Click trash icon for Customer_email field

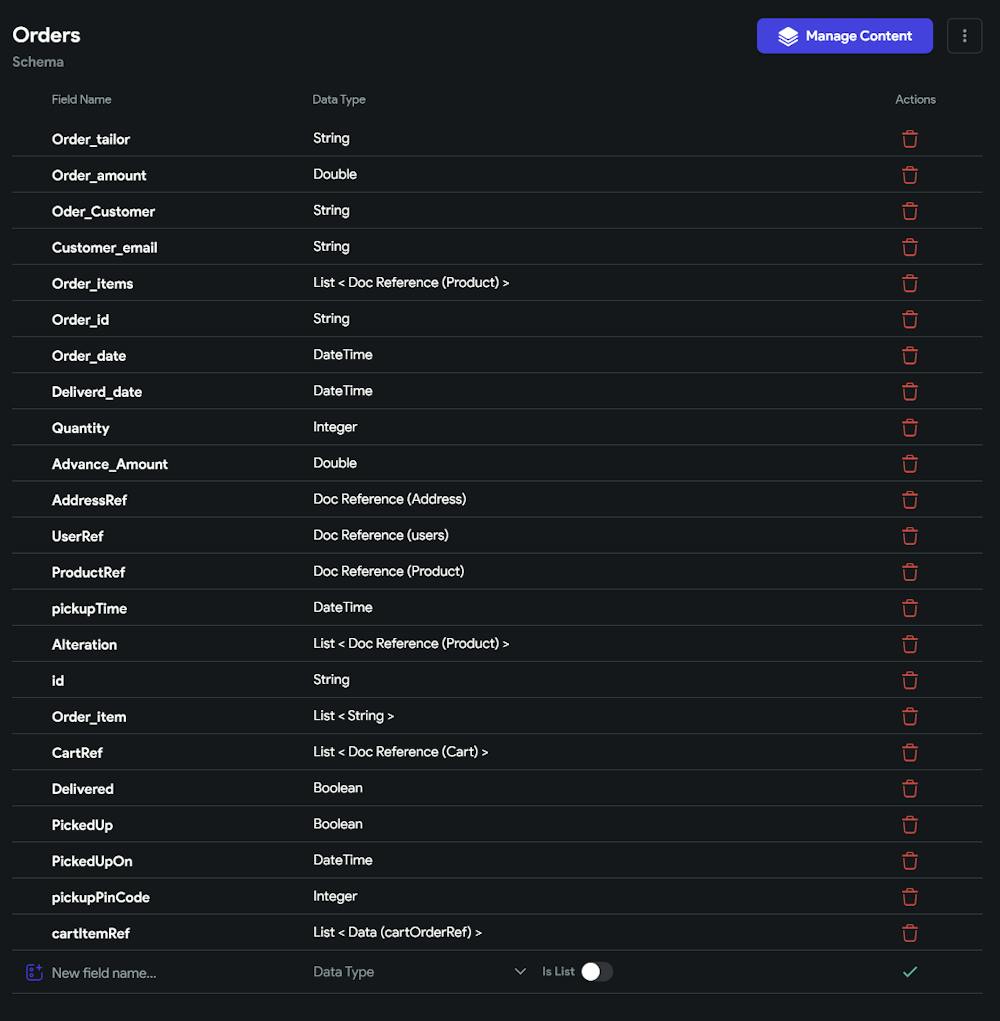tap(910, 247)
